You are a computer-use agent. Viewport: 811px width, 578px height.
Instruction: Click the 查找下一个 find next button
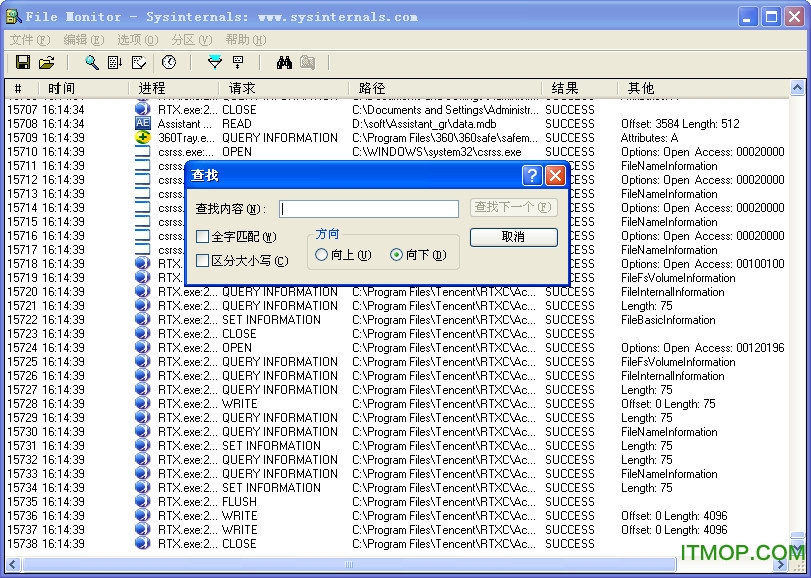514,207
